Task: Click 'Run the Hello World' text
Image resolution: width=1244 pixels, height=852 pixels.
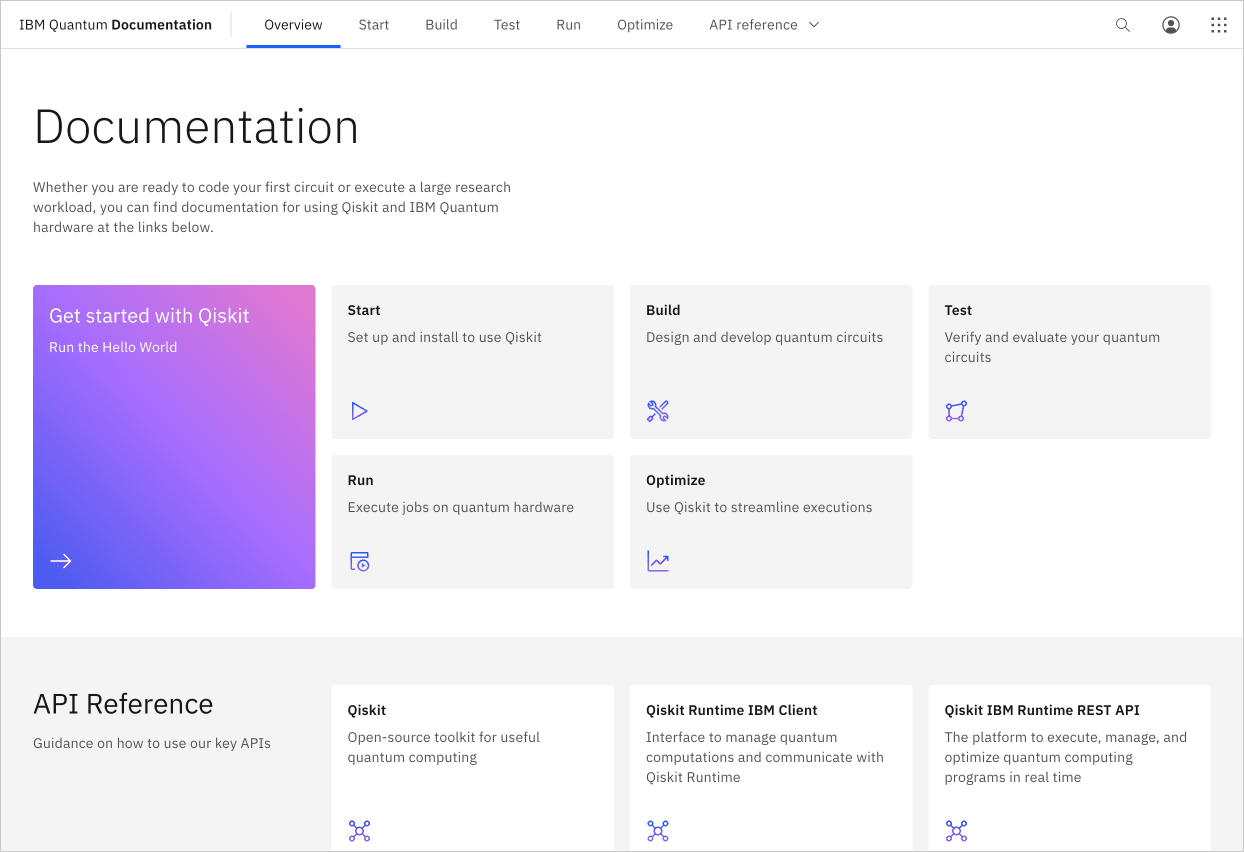Action: 113,347
